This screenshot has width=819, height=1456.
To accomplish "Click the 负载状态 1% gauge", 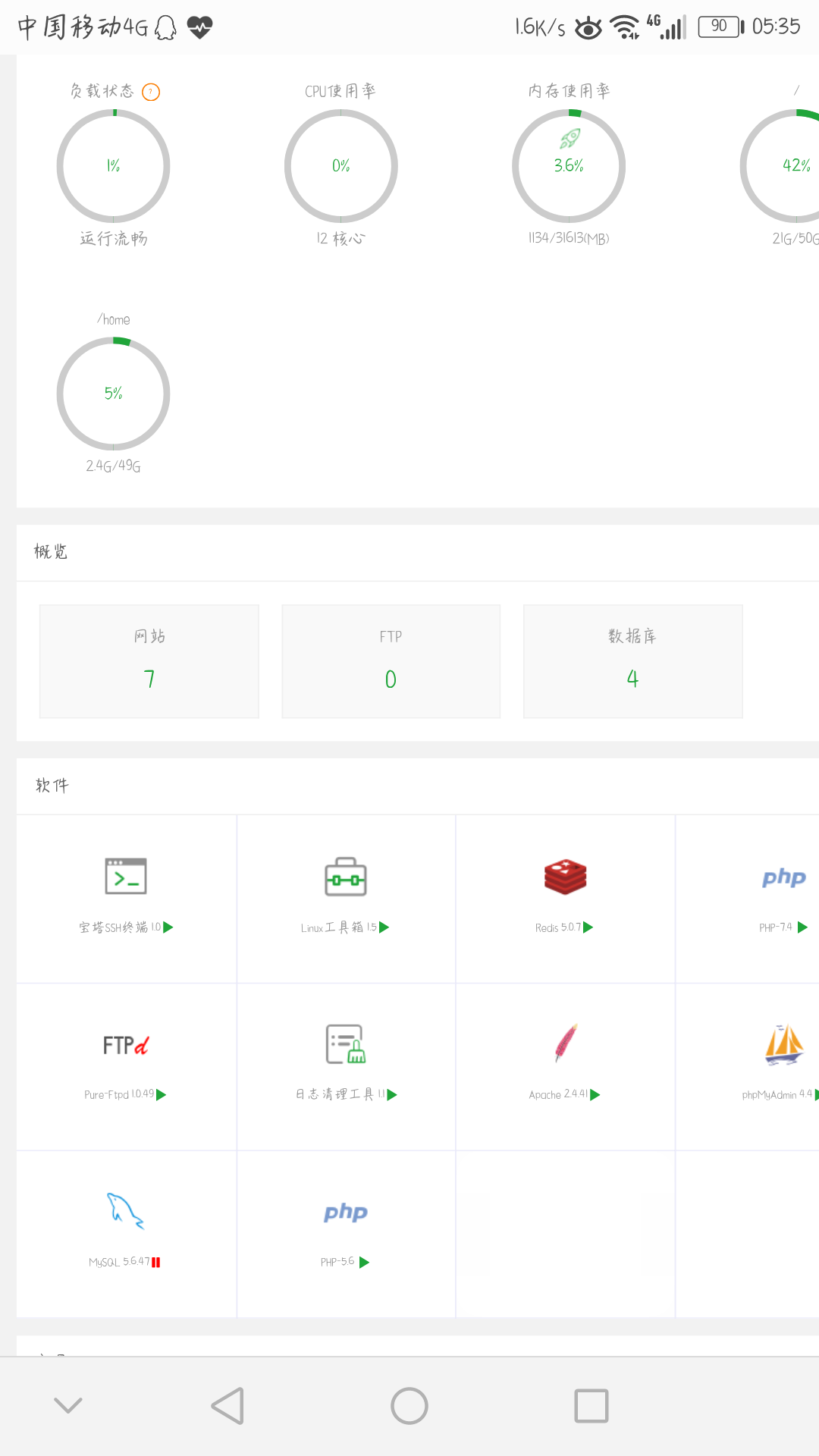I will point(114,166).
